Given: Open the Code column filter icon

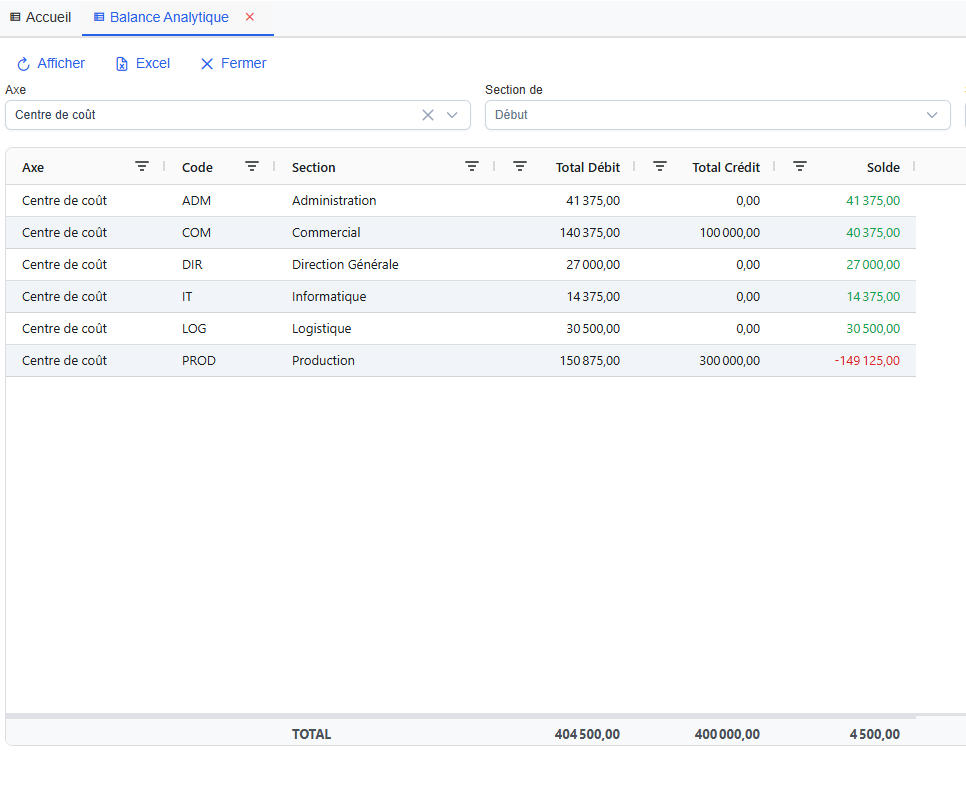Looking at the screenshot, I should click(252, 167).
